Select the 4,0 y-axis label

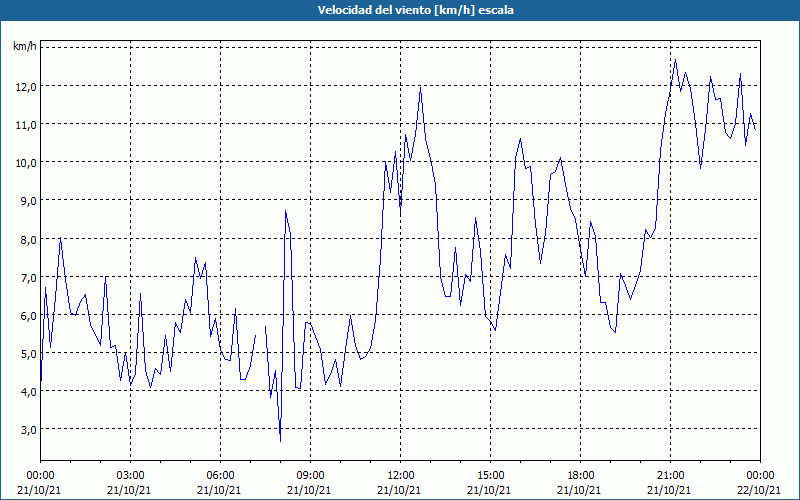[29, 392]
